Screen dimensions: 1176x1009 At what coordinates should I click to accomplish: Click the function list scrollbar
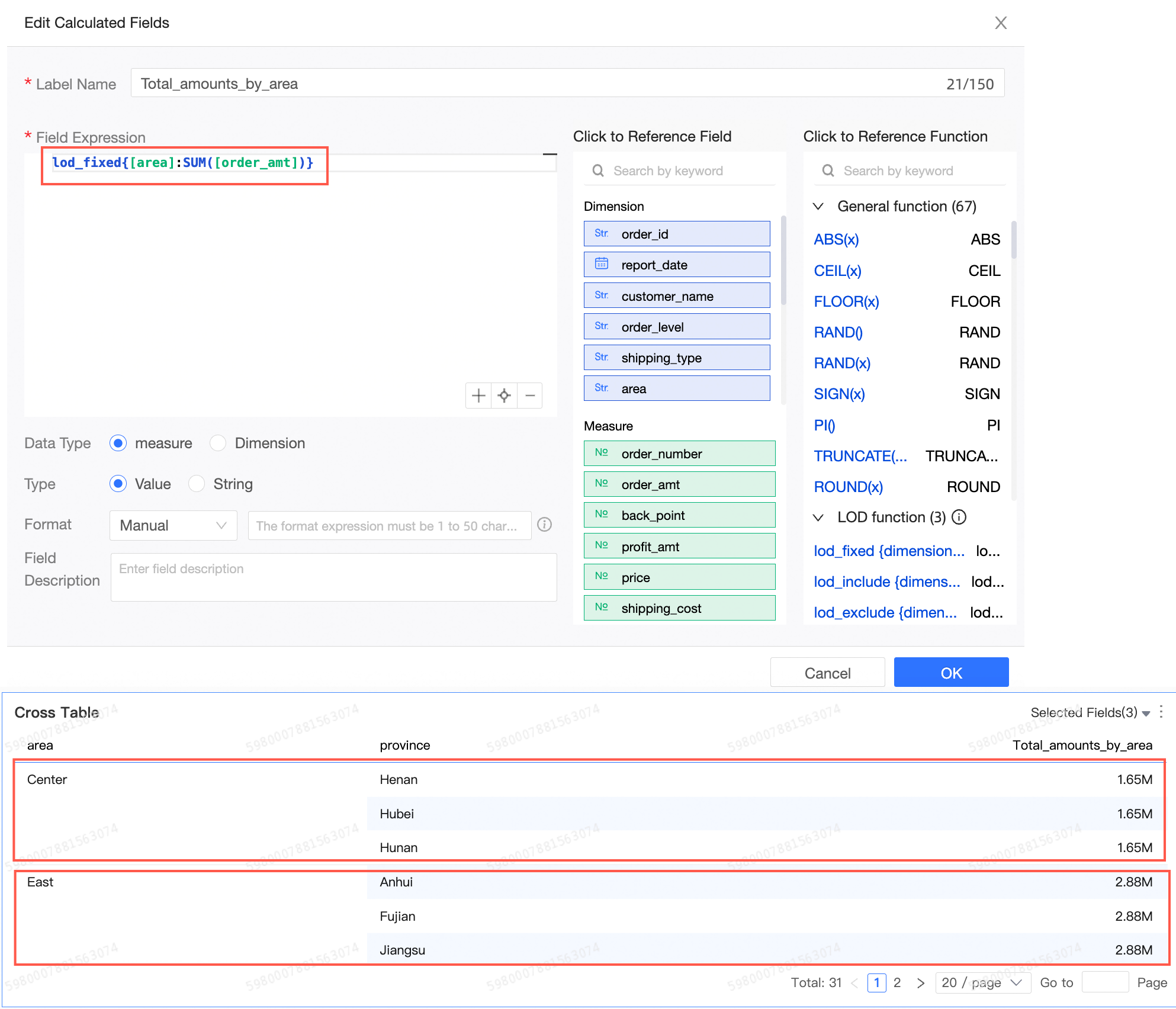pos(1014,240)
